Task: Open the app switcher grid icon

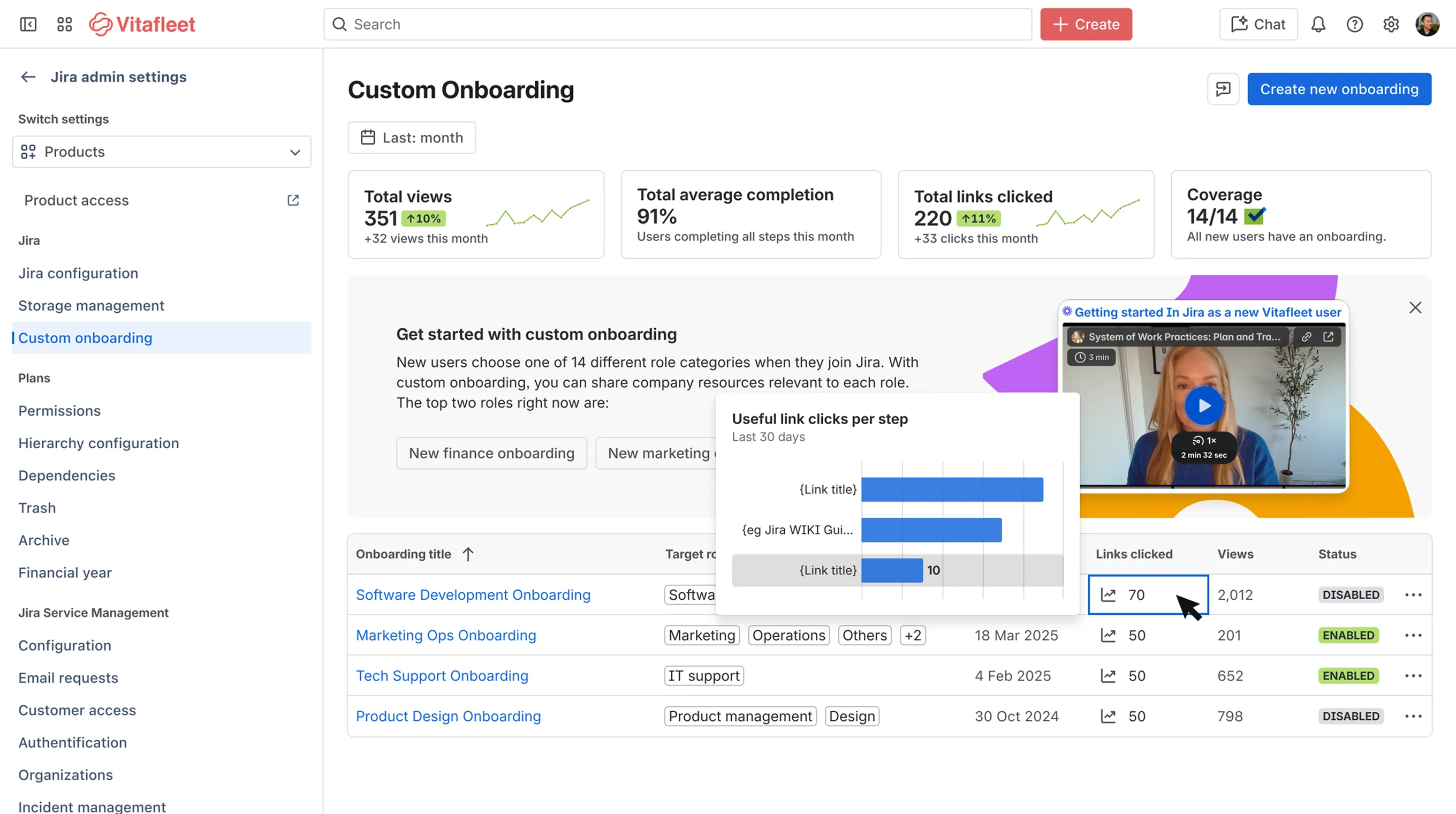Action: pyautogui.click(x=64, y=24)
